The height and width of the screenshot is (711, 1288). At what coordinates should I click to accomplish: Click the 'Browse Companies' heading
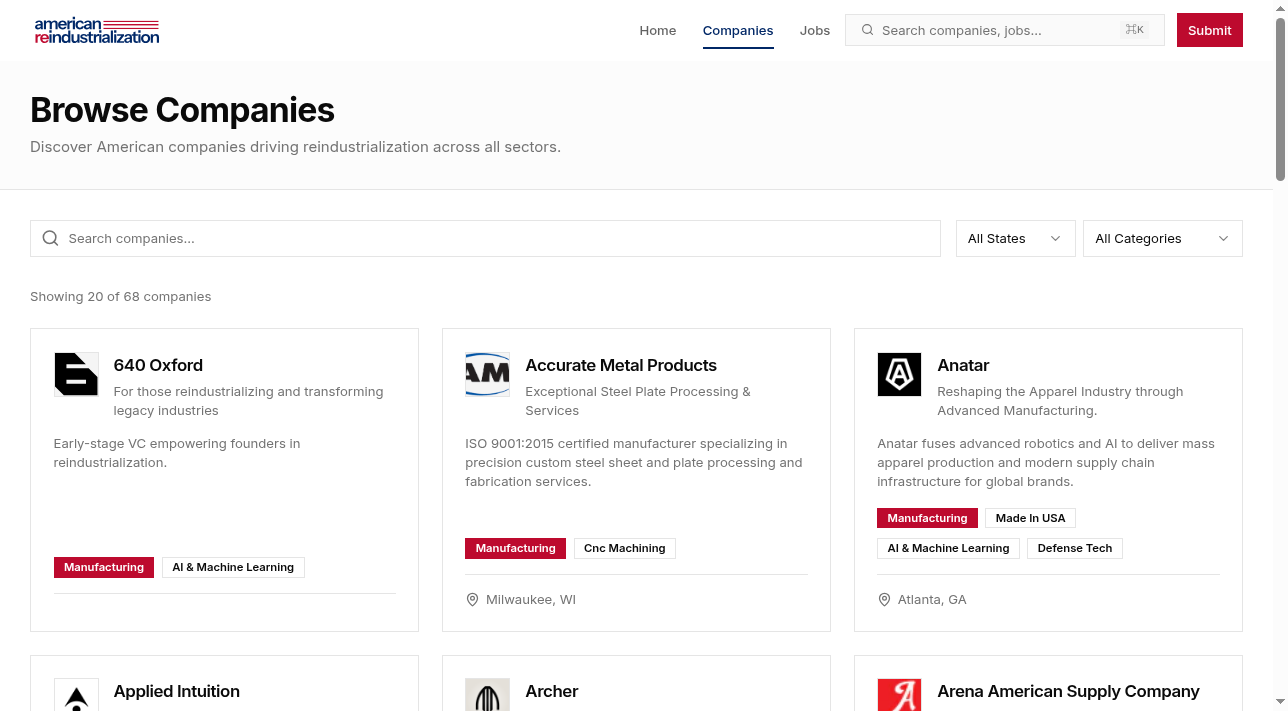point(182,110)
